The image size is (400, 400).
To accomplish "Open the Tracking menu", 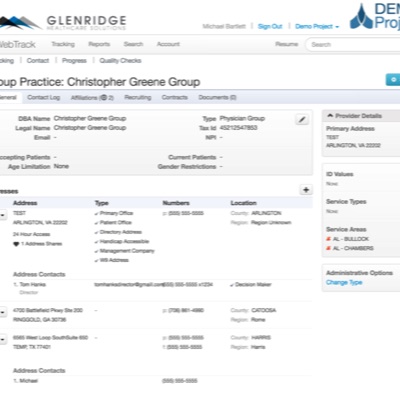I will tap(63, 44).
